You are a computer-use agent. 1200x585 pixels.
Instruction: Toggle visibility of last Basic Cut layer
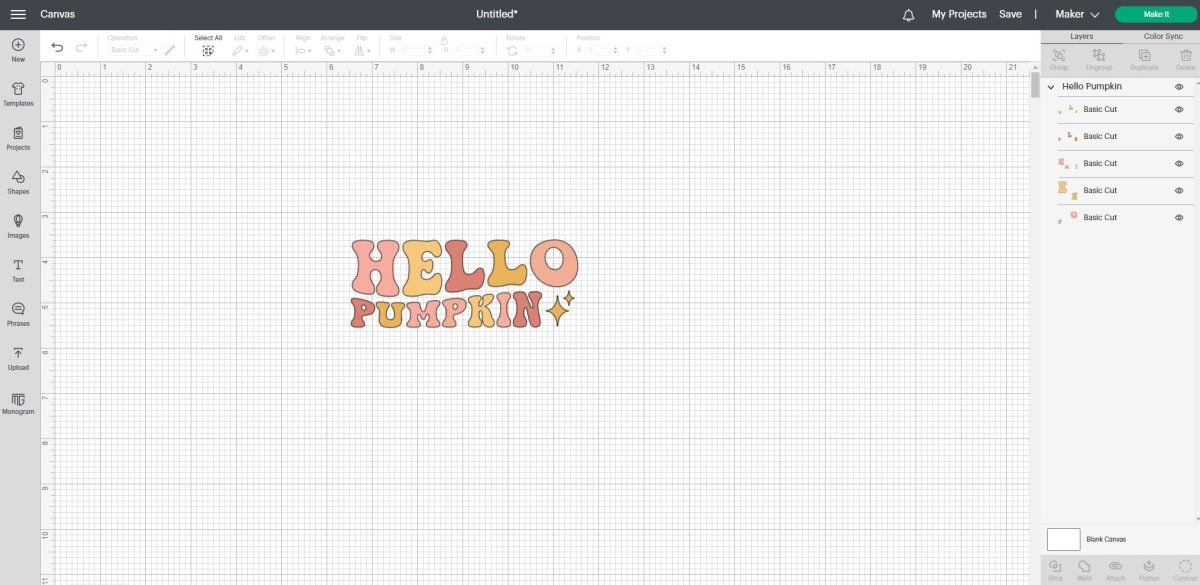[x=1179, y=217]
